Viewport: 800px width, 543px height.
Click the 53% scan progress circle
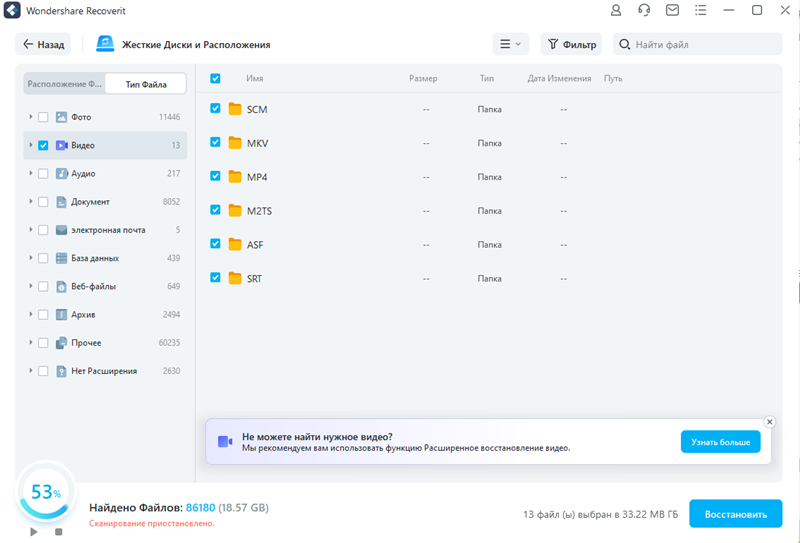[x=45, y=493]
